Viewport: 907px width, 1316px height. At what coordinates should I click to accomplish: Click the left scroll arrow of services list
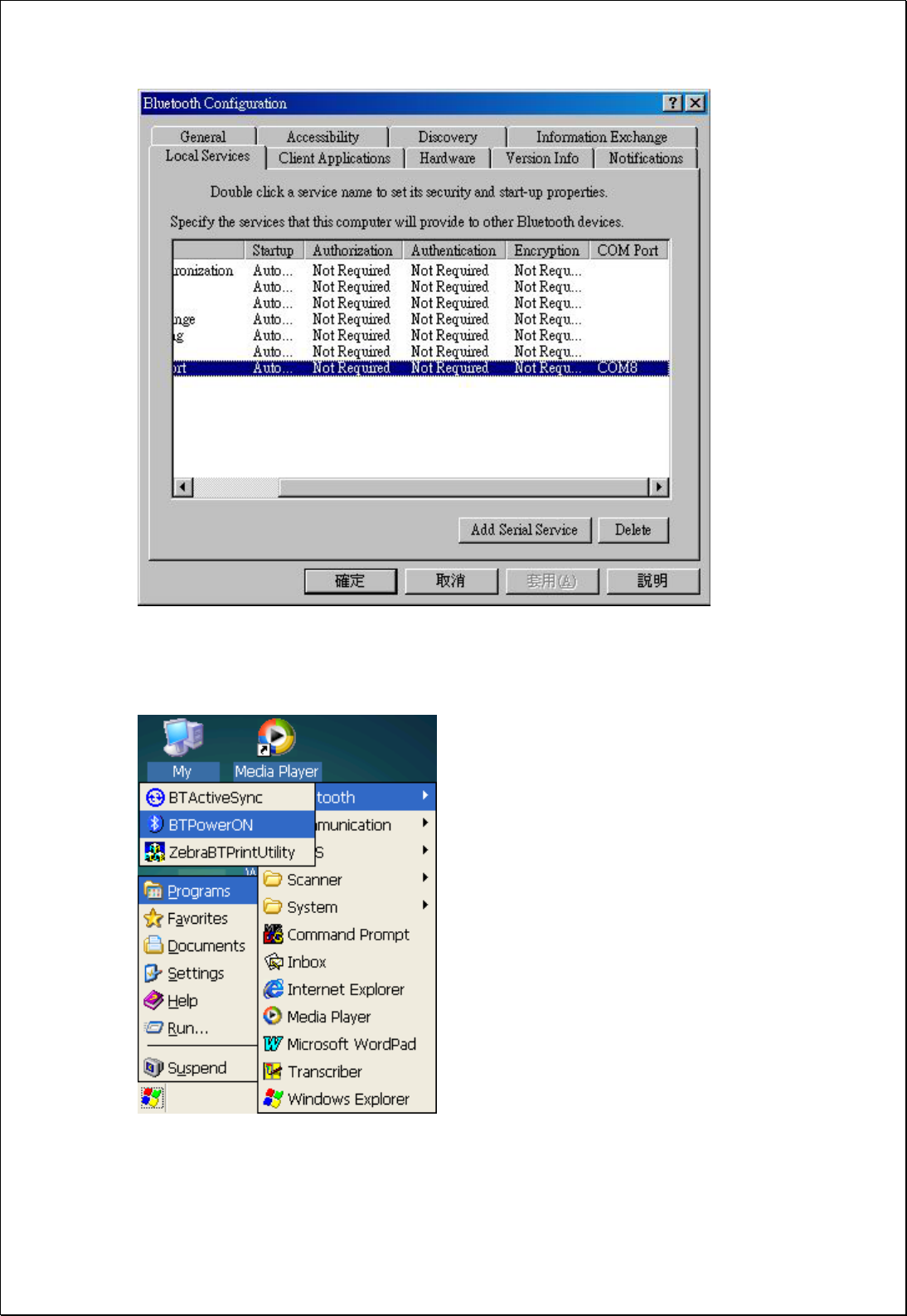click(183, 487)
